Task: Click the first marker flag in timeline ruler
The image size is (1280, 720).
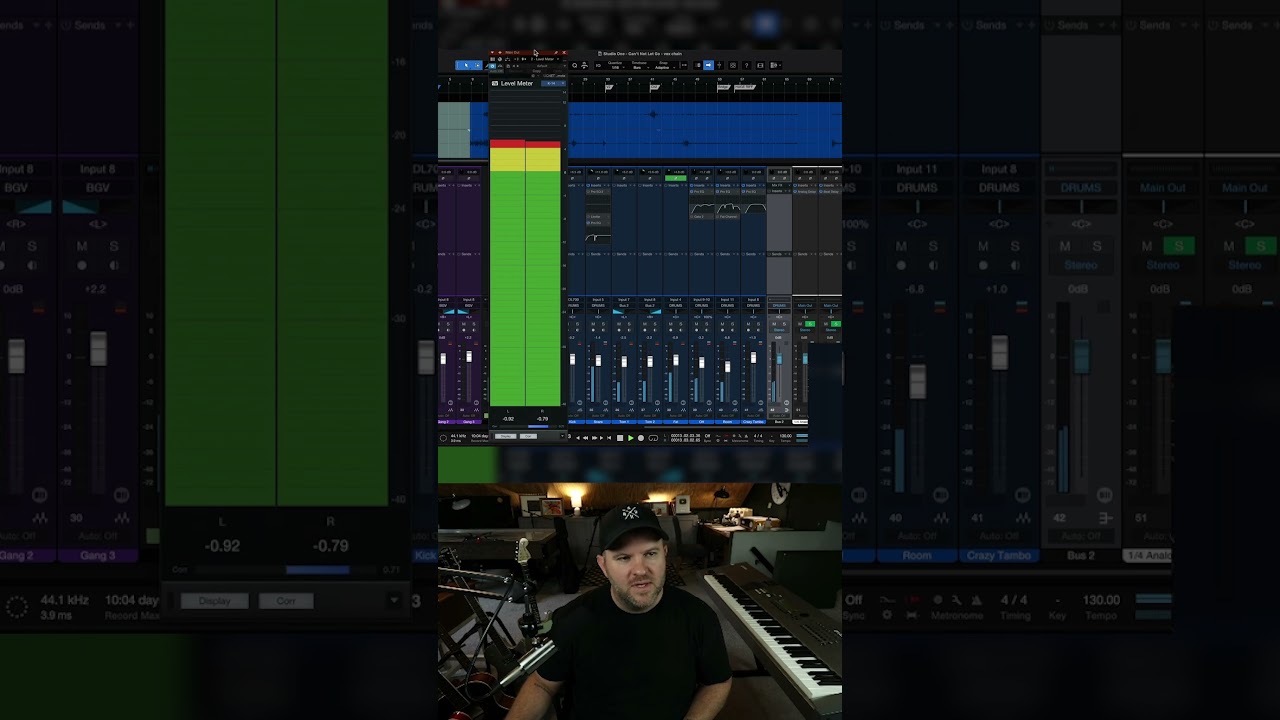Action: [609, 87]
